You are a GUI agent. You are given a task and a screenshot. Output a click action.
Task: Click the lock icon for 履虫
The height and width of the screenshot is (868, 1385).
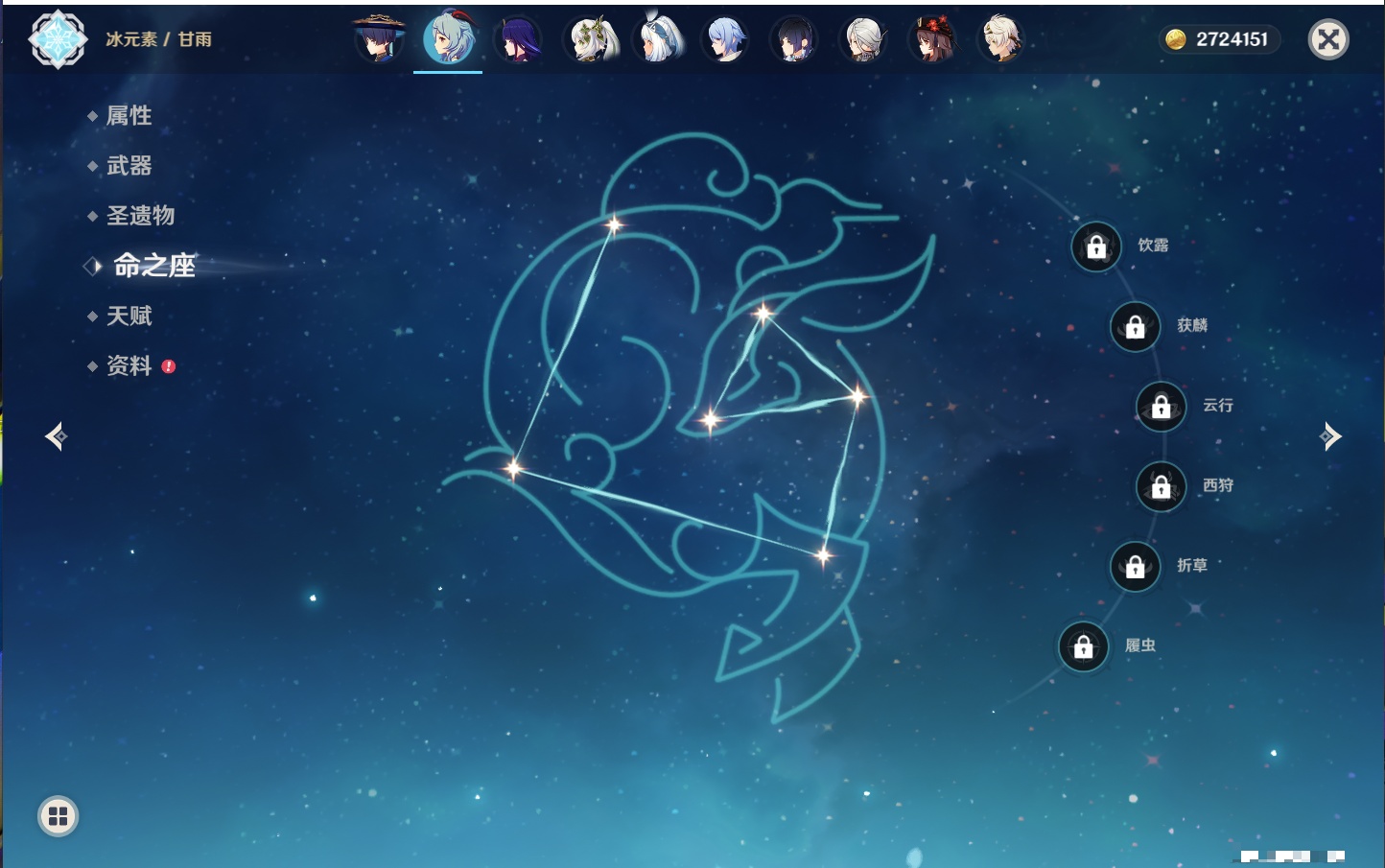[1084, 647]
